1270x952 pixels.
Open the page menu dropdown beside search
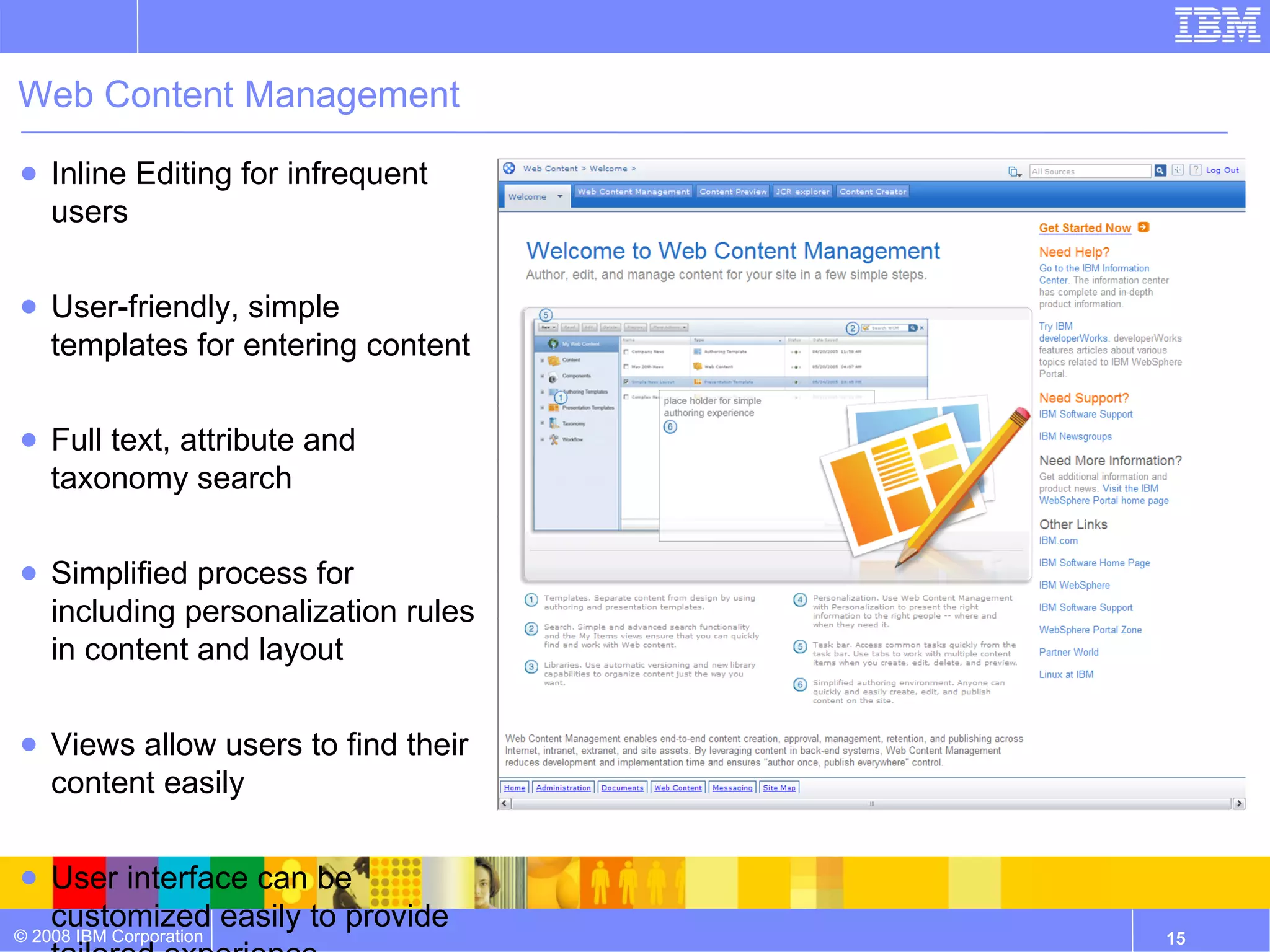click(x=1015, y=172)
